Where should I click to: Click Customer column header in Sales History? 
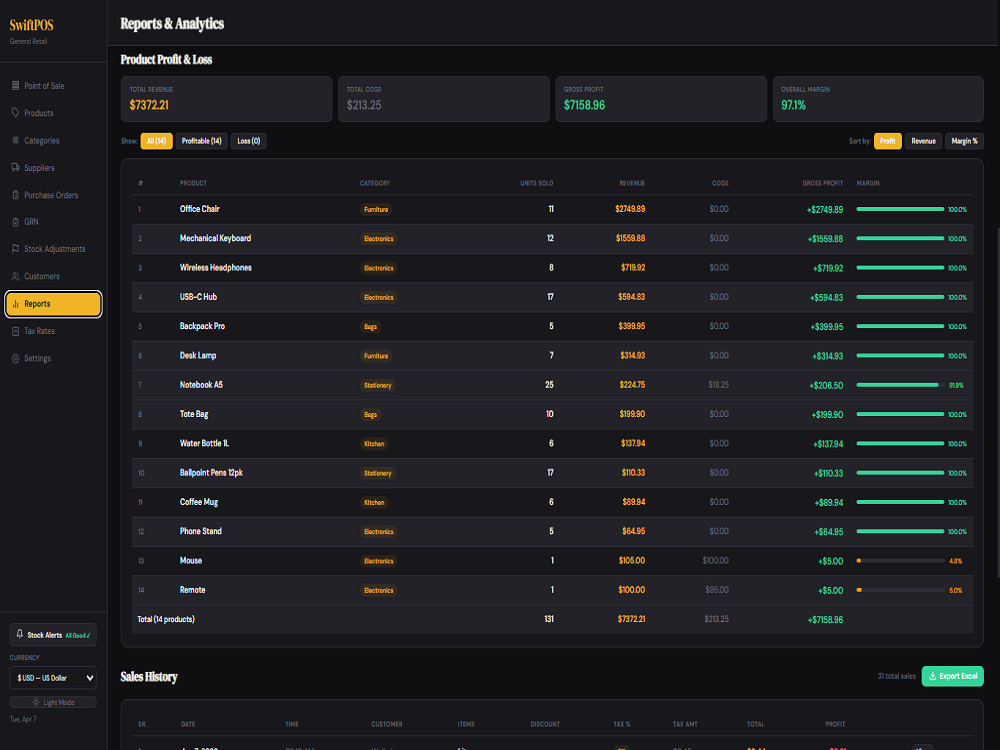click(386, 724)
